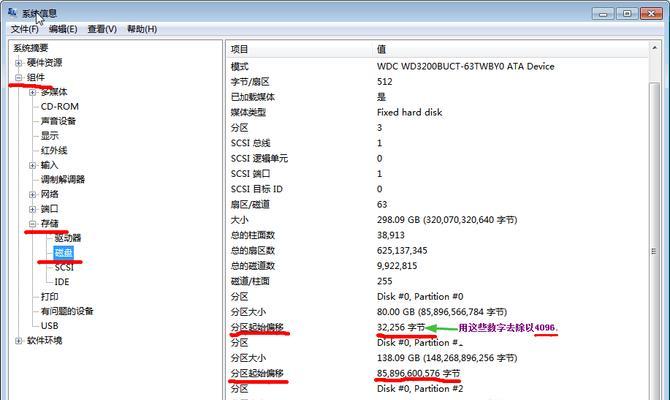Select the Disk #0, Partition #2 value

coord(420,389)
